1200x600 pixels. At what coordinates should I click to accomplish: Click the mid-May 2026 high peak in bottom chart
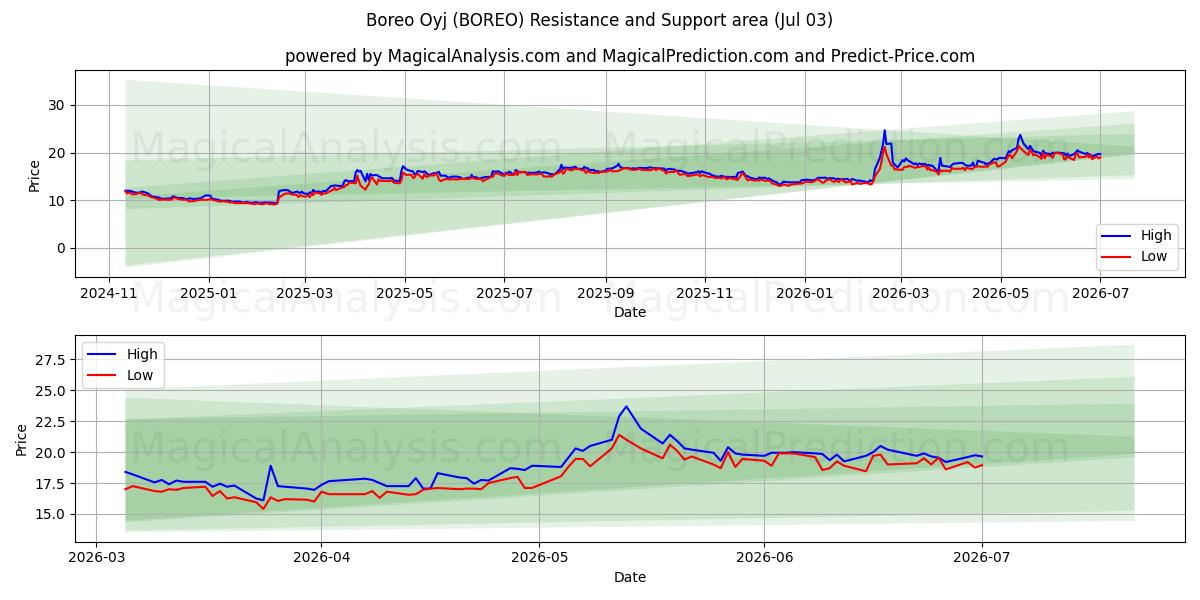click(x=626, y=406)
